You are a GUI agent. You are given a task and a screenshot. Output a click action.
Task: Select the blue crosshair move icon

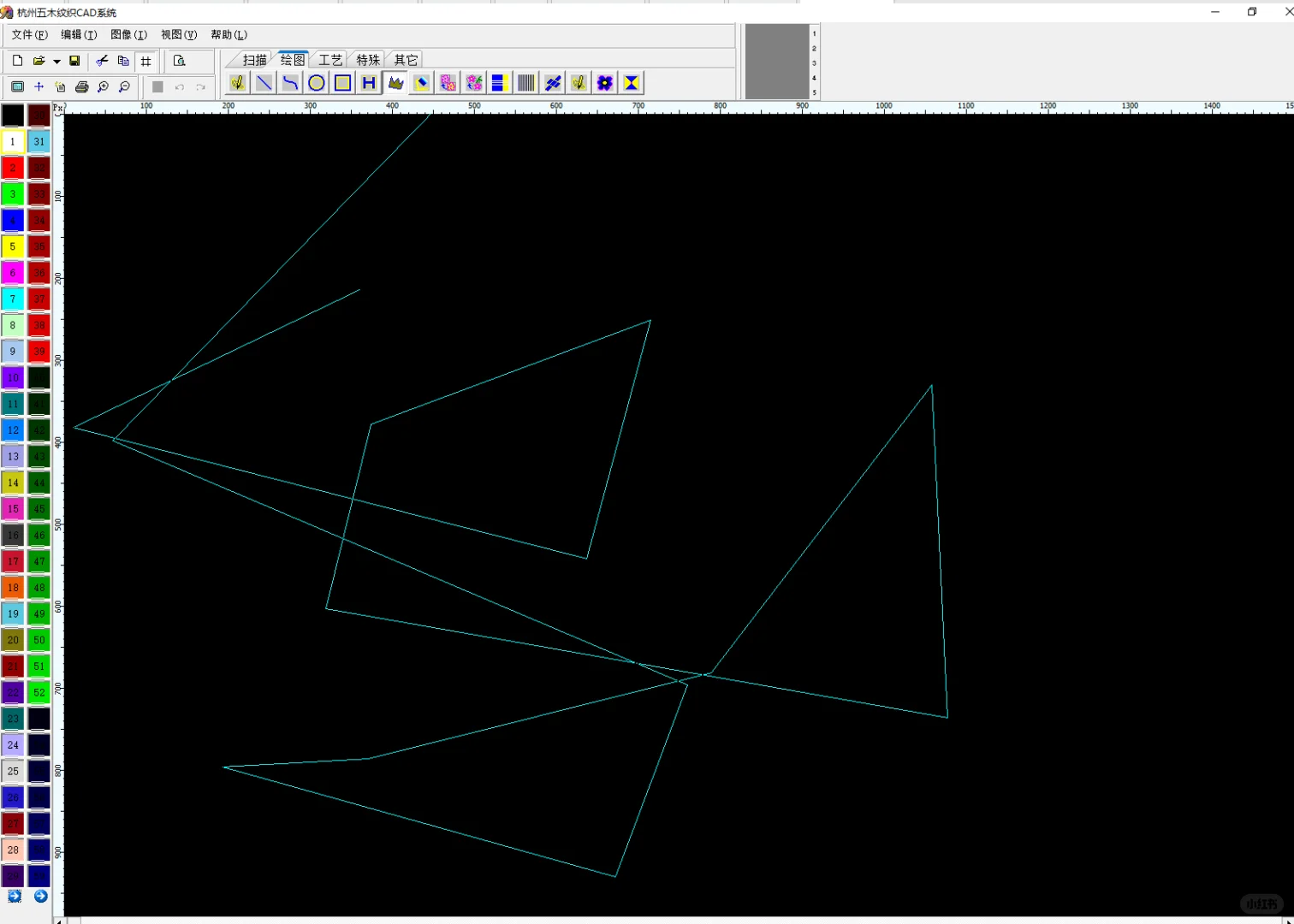click(x=39, y=86)
